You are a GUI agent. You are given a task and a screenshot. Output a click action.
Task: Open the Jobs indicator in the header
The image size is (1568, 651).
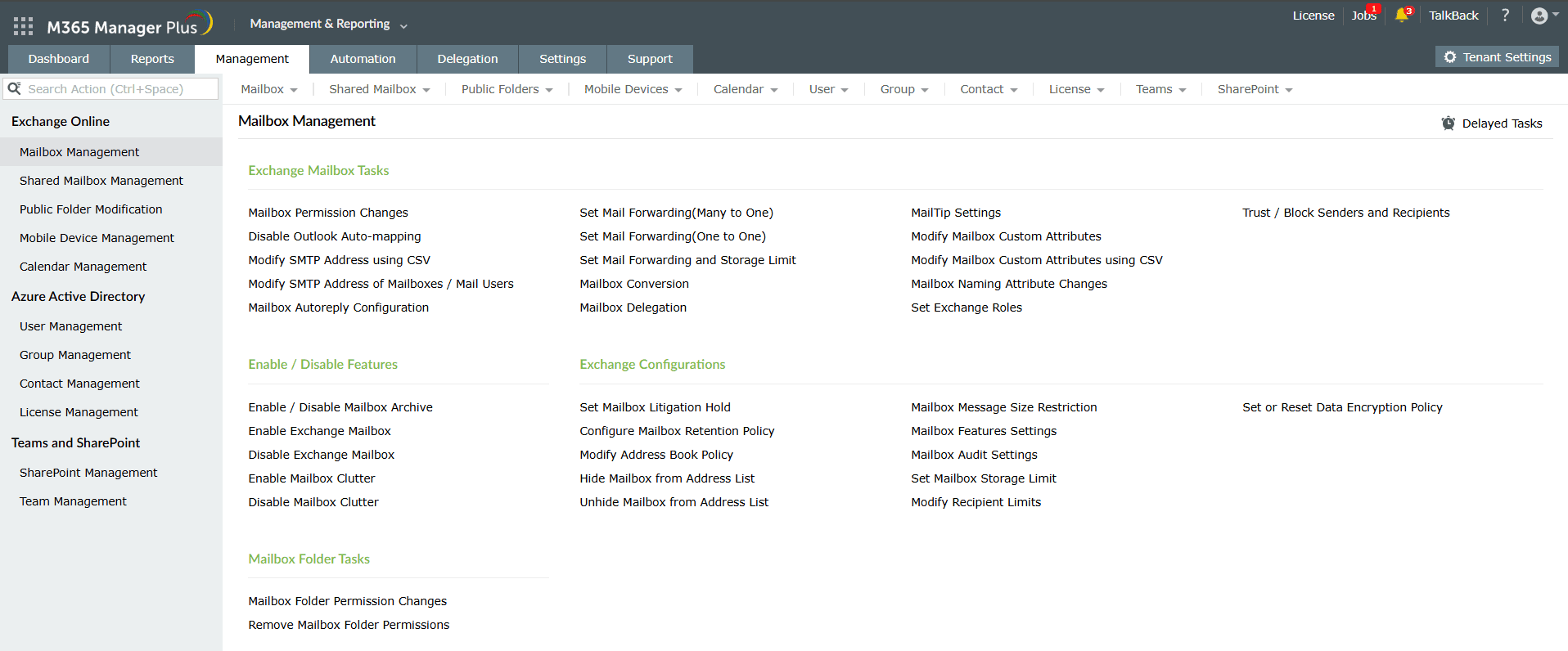click(1363, 16)
